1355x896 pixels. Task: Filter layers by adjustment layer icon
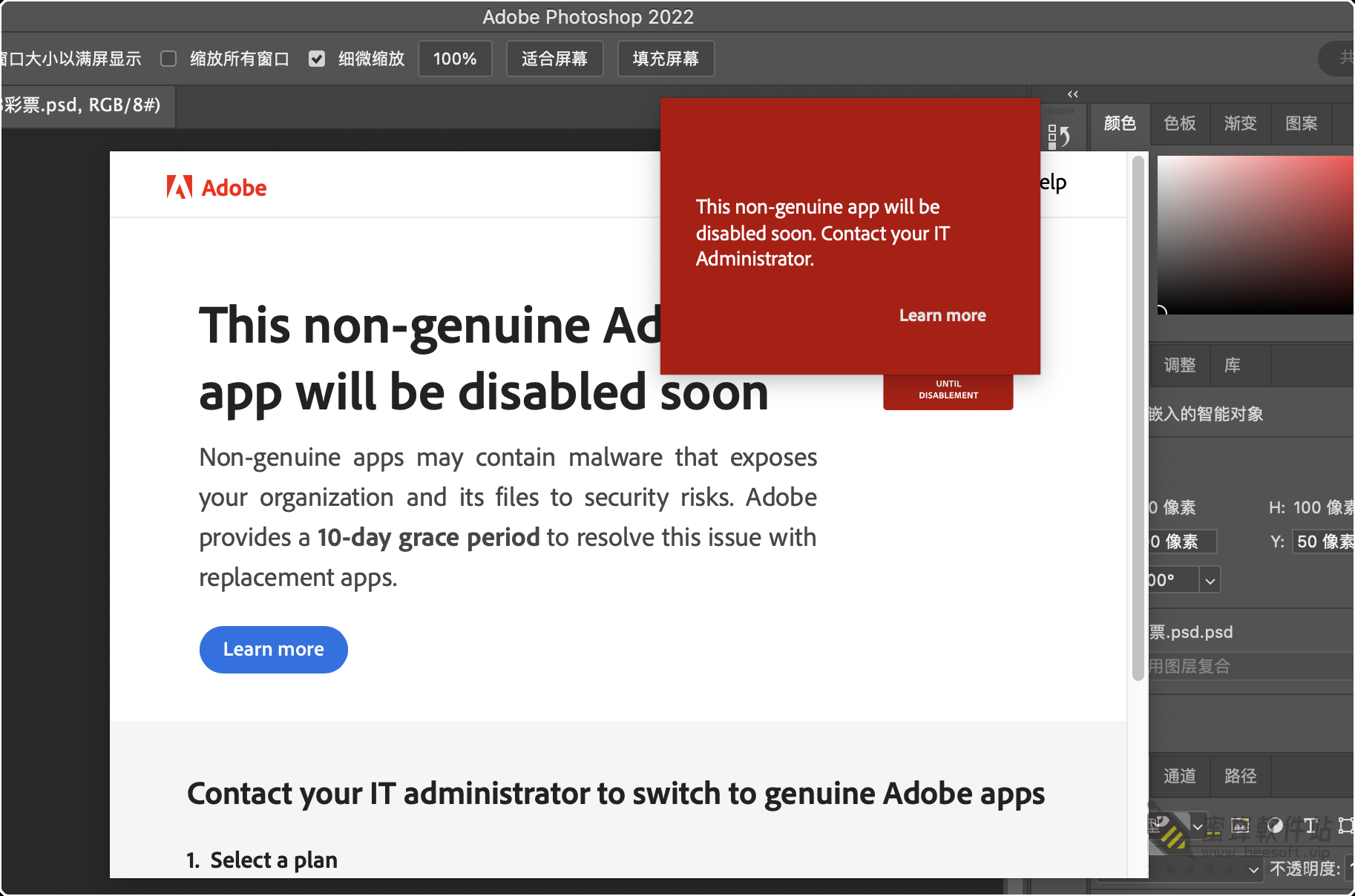pos(1275,826)
